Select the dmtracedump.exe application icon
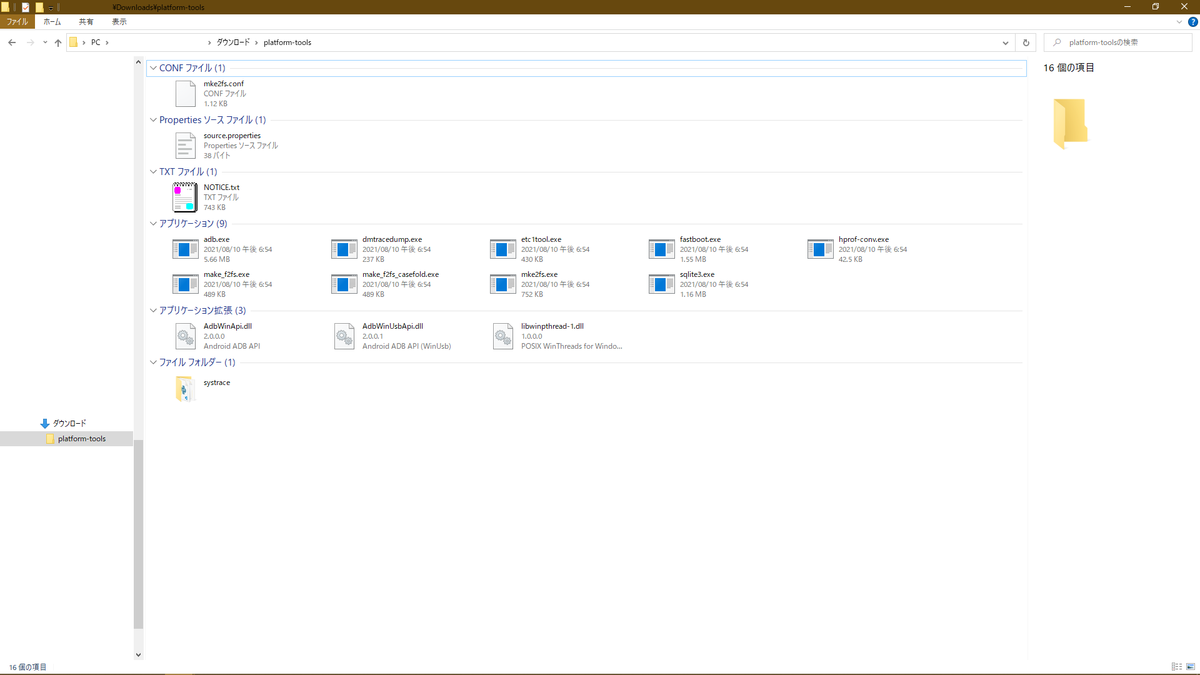The image size is (1200, 675). [344, 249]
